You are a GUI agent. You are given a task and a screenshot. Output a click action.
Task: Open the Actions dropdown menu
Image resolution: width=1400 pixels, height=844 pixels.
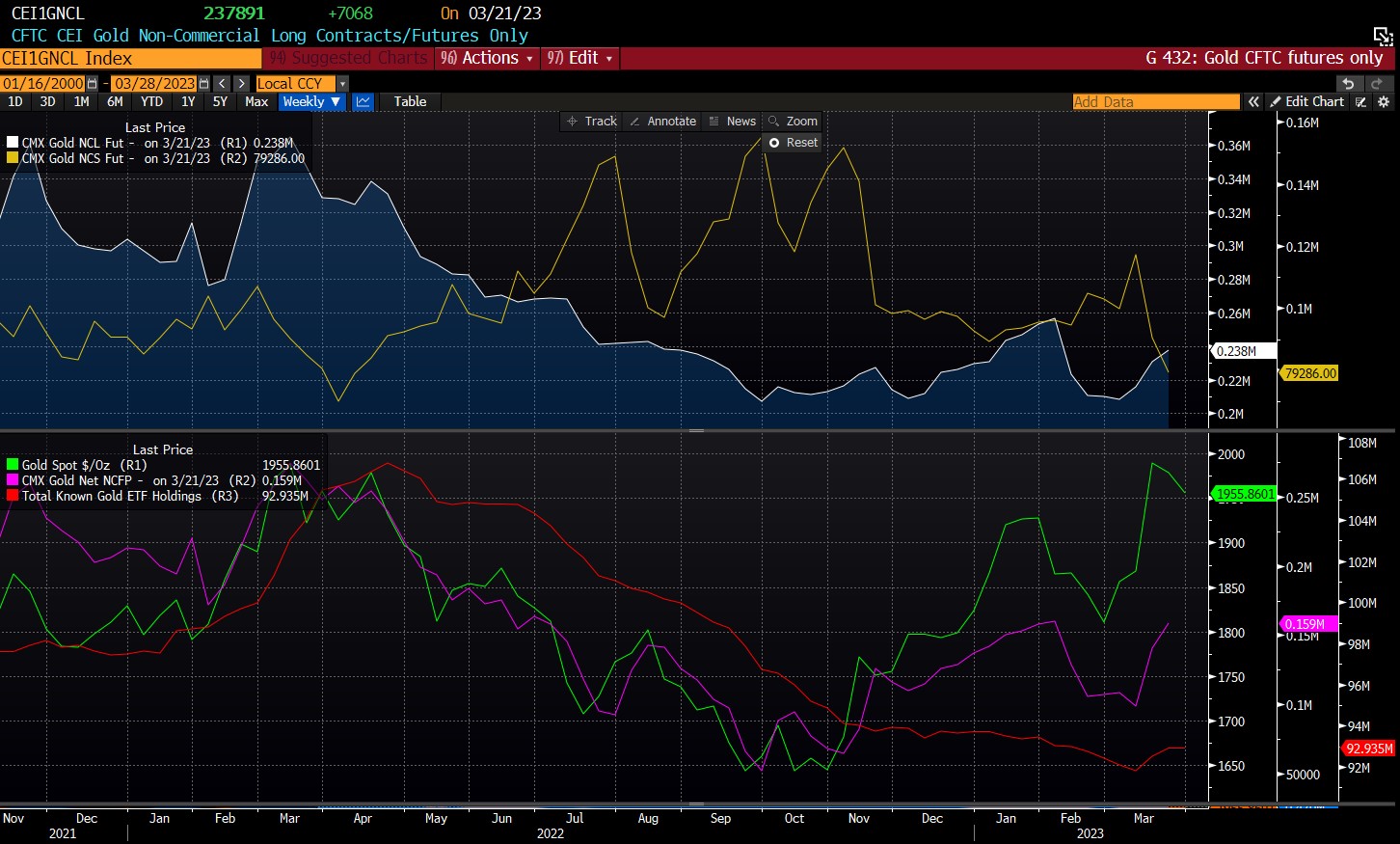click(x=487, y=58)
